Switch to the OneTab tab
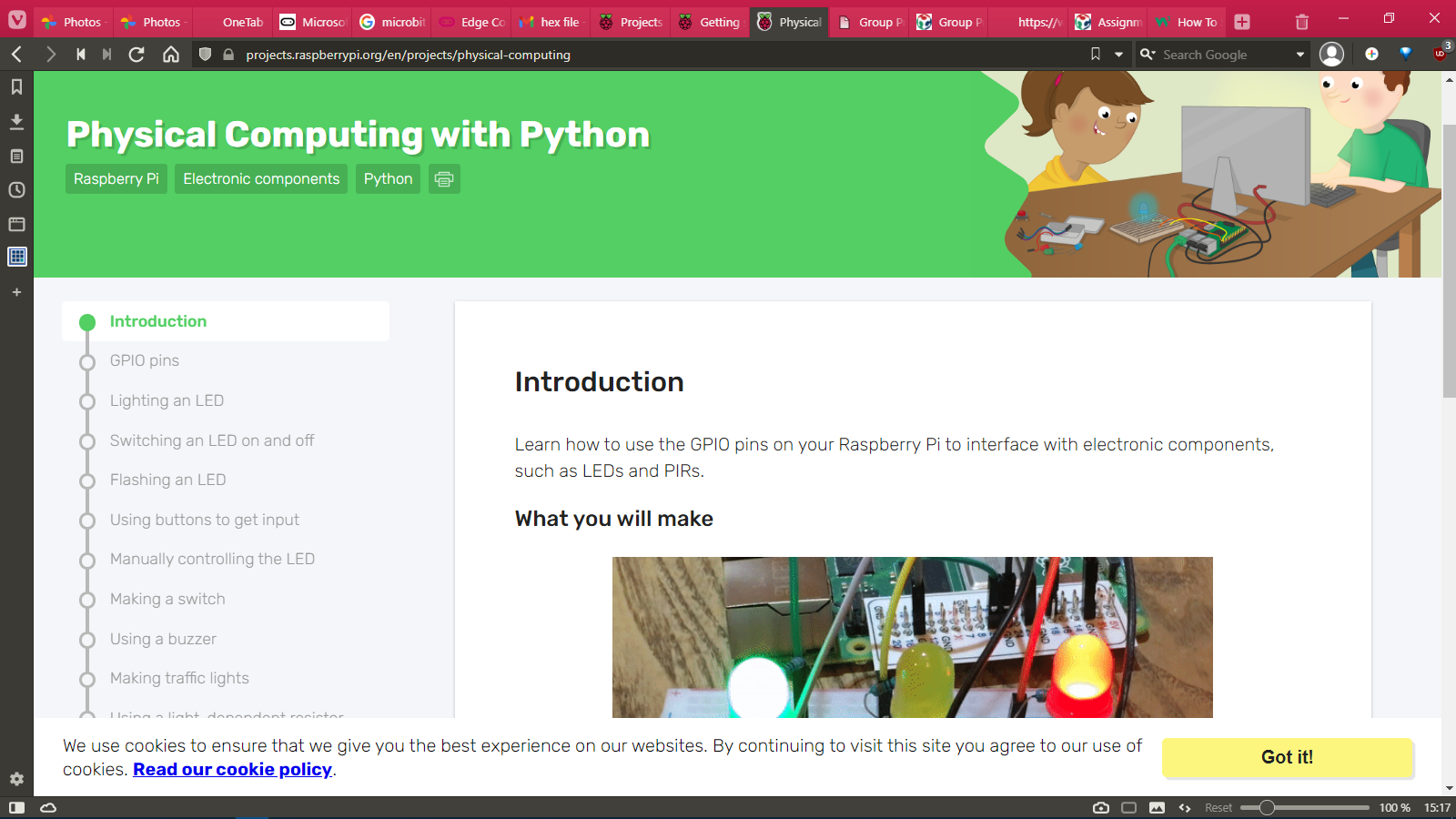This screenshot has height=819, width=1456. 233,22
